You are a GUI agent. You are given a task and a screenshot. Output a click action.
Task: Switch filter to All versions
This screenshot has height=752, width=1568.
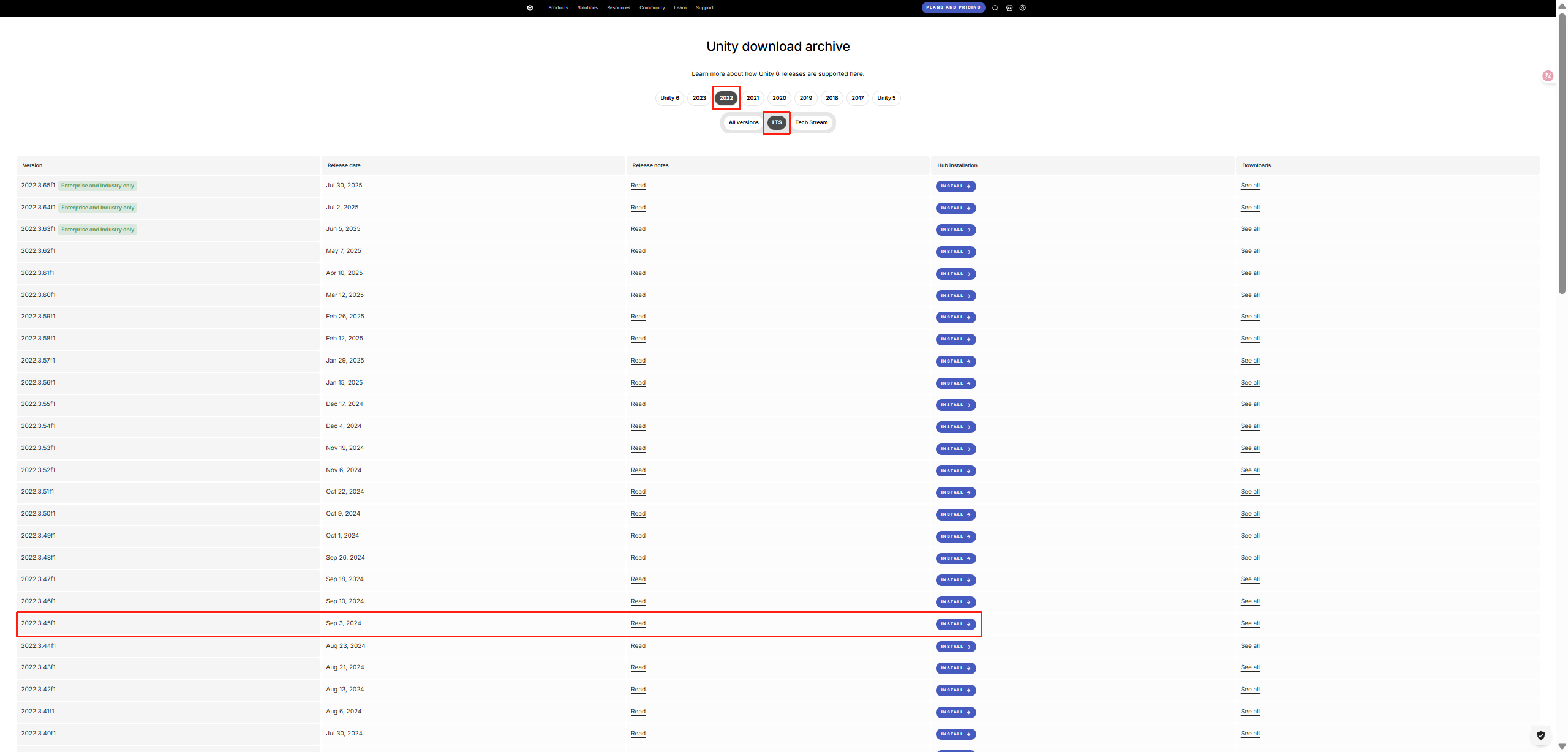743,122
